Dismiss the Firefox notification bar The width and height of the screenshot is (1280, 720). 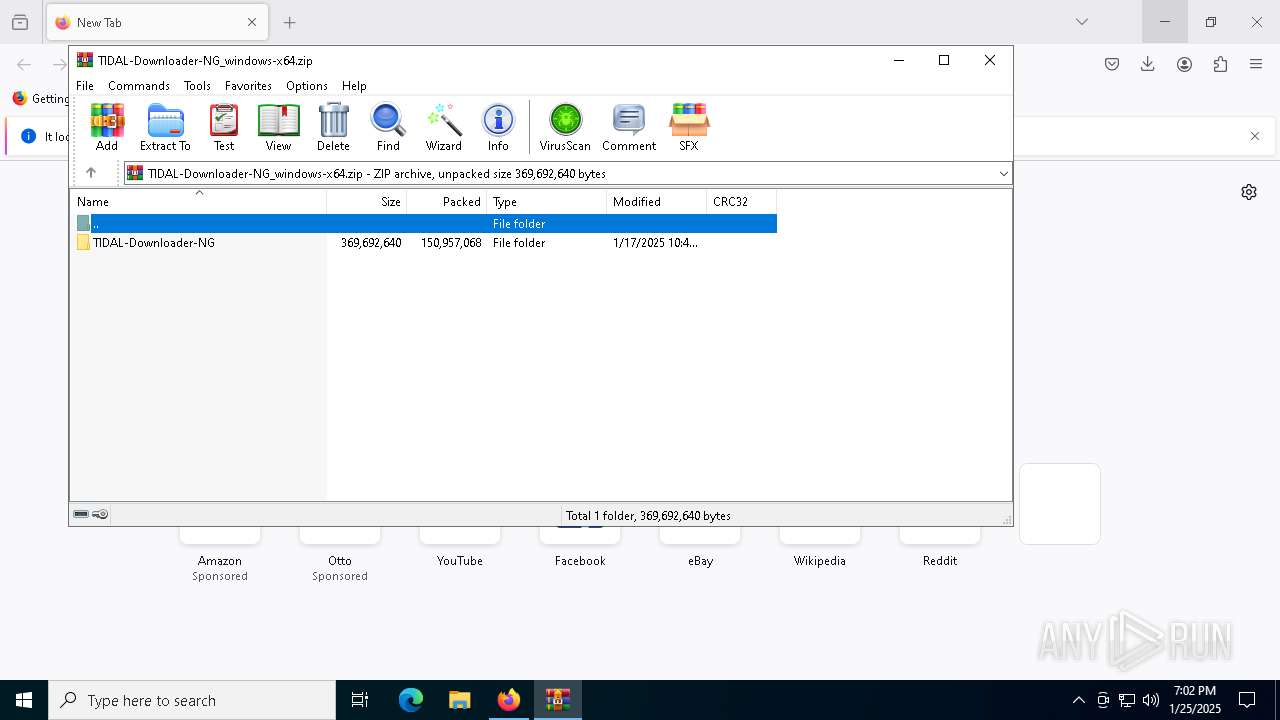[x=1255, y=136]
